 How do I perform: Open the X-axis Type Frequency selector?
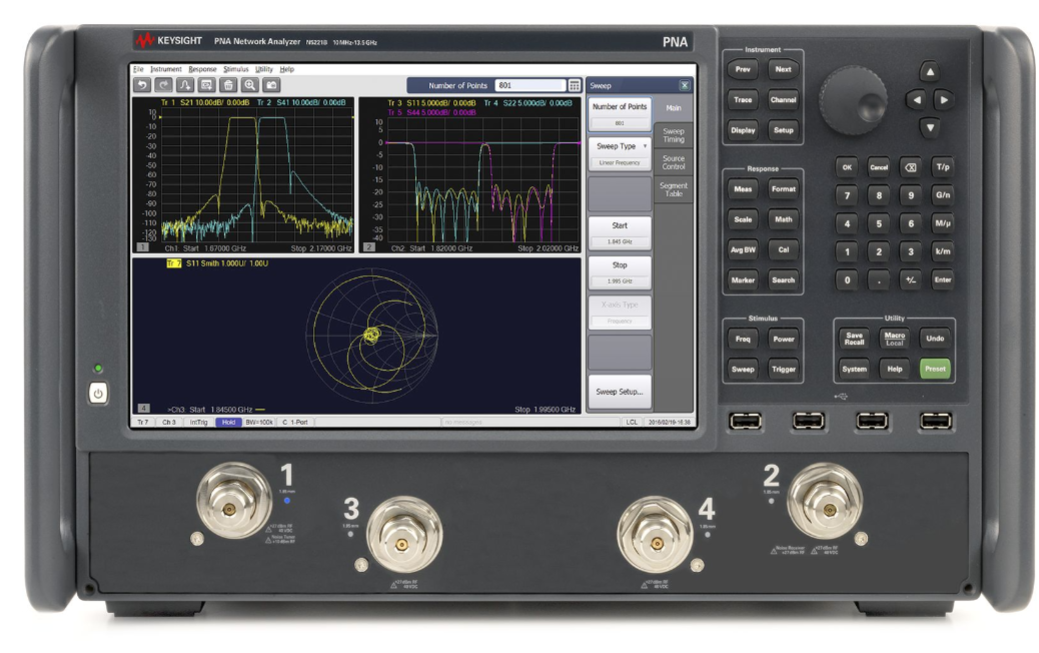[619, 313]
